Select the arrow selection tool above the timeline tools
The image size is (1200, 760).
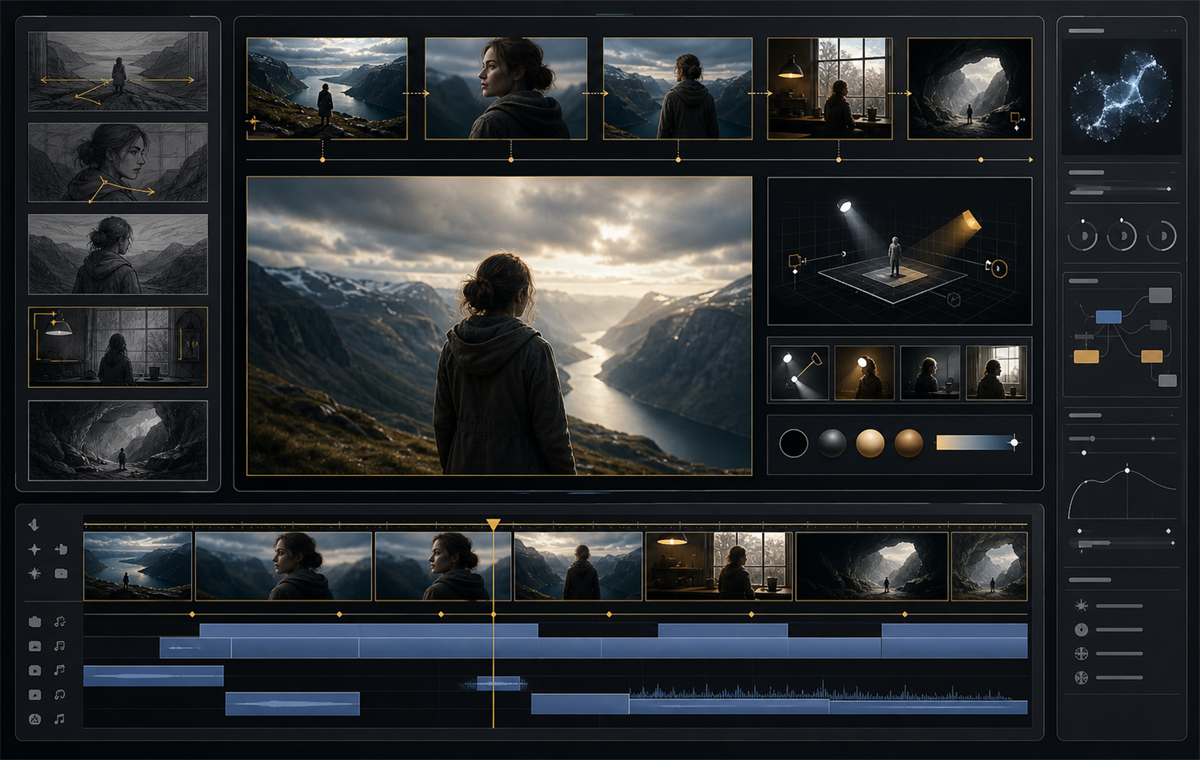point(35,525)
